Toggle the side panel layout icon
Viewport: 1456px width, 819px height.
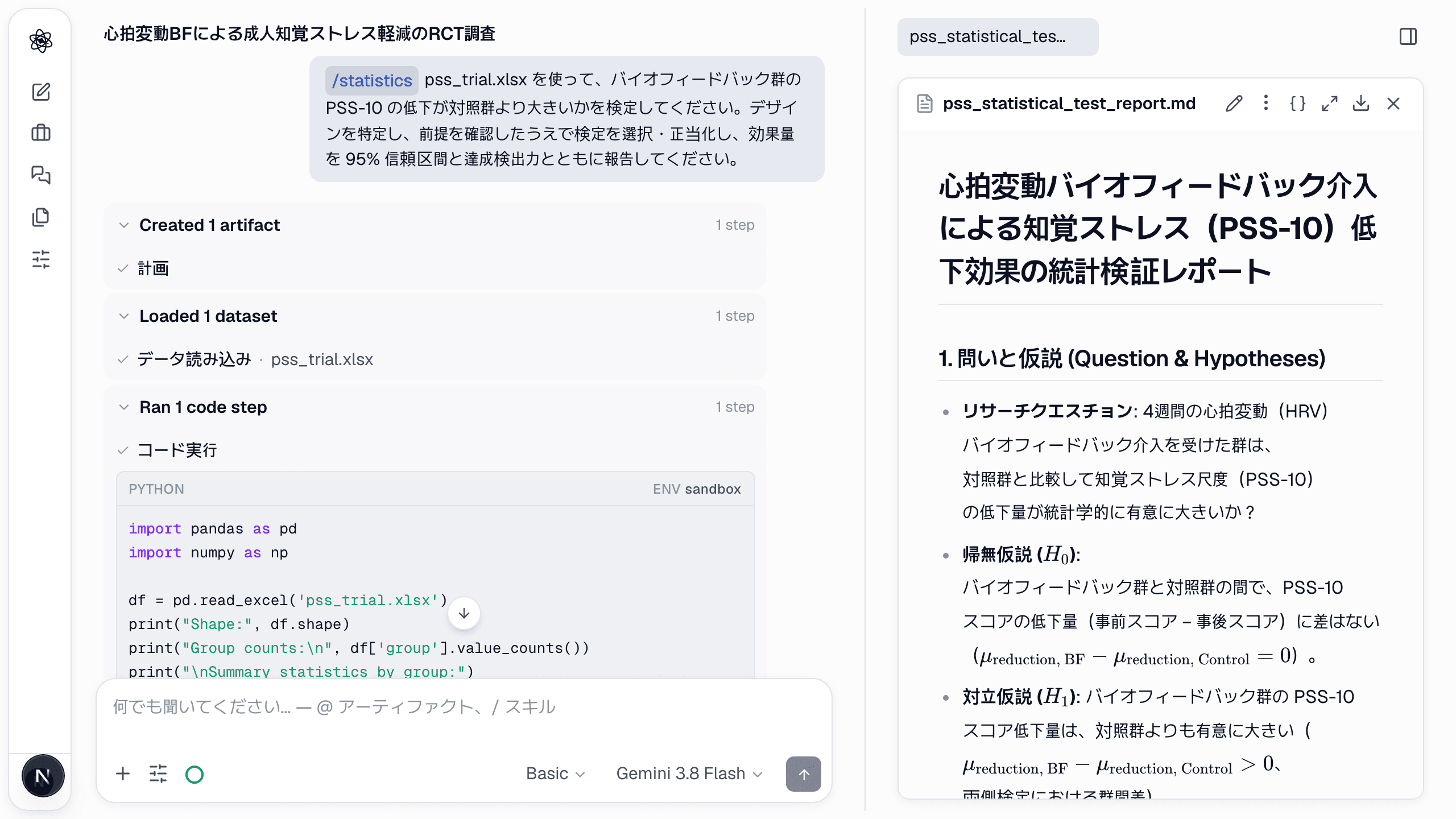[x=1408, y=37]
